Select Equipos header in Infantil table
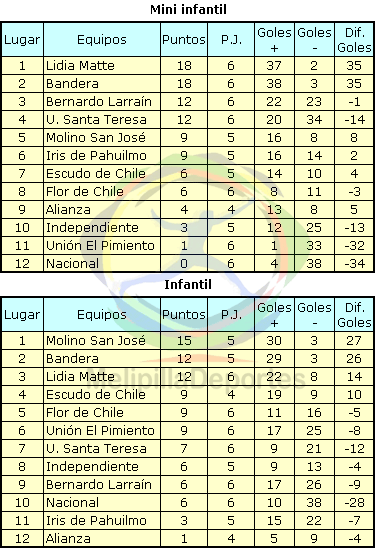This screenshot has height=548, width=375. click(102, 315)
